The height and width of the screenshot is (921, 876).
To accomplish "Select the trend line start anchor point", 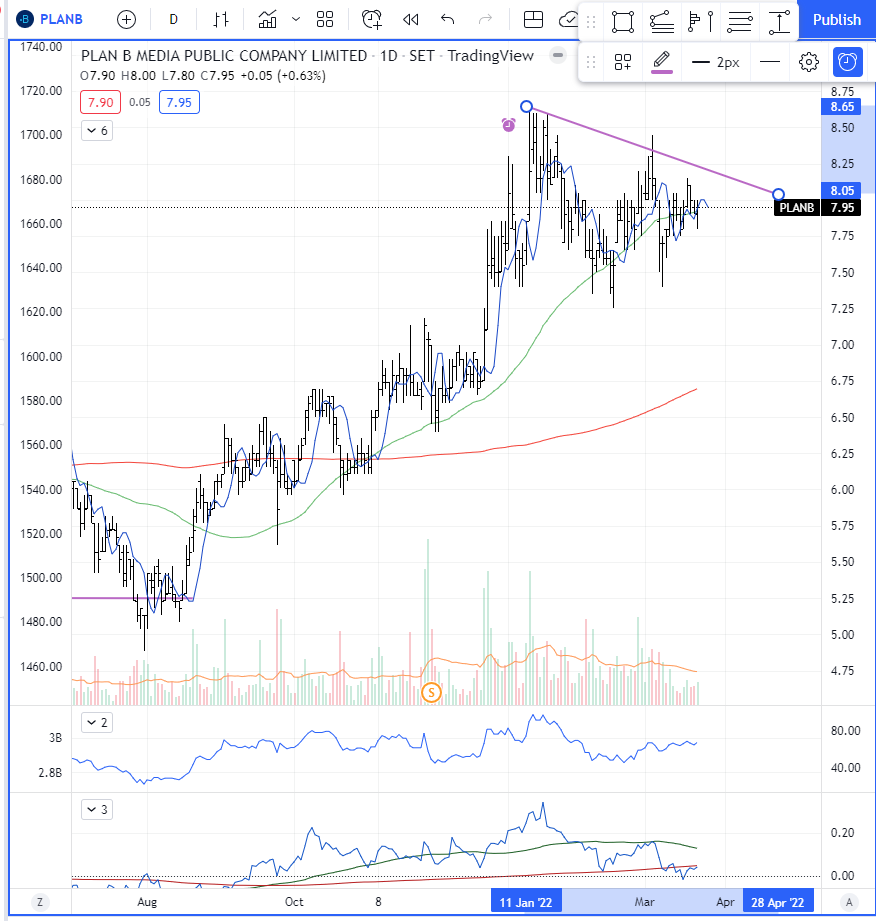I will (x=526, y=106).
